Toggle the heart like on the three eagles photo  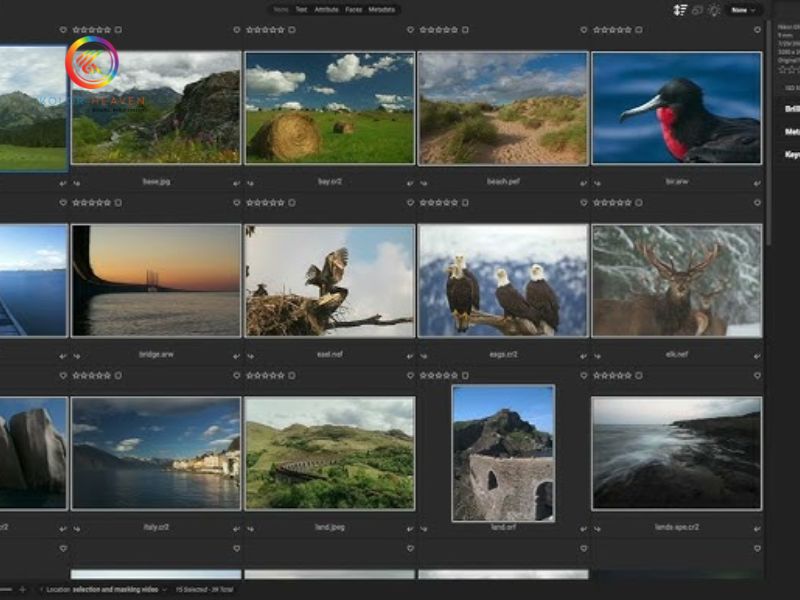coord(584,203)
